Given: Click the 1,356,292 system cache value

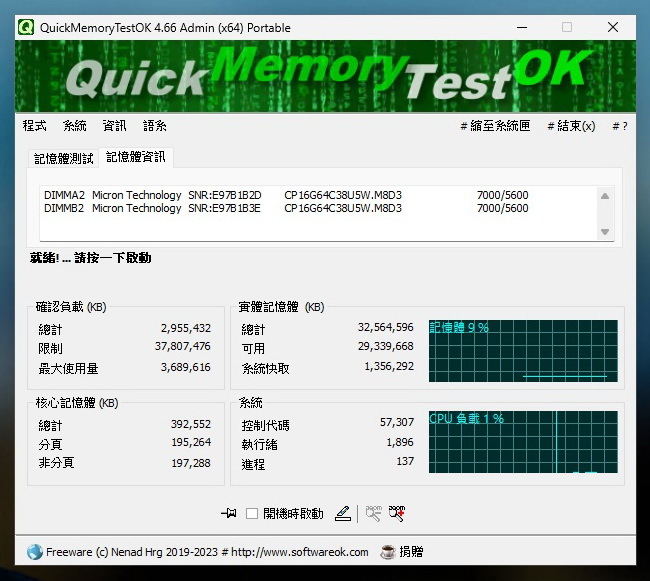Looking at the screenshot, I should (389, 366).
